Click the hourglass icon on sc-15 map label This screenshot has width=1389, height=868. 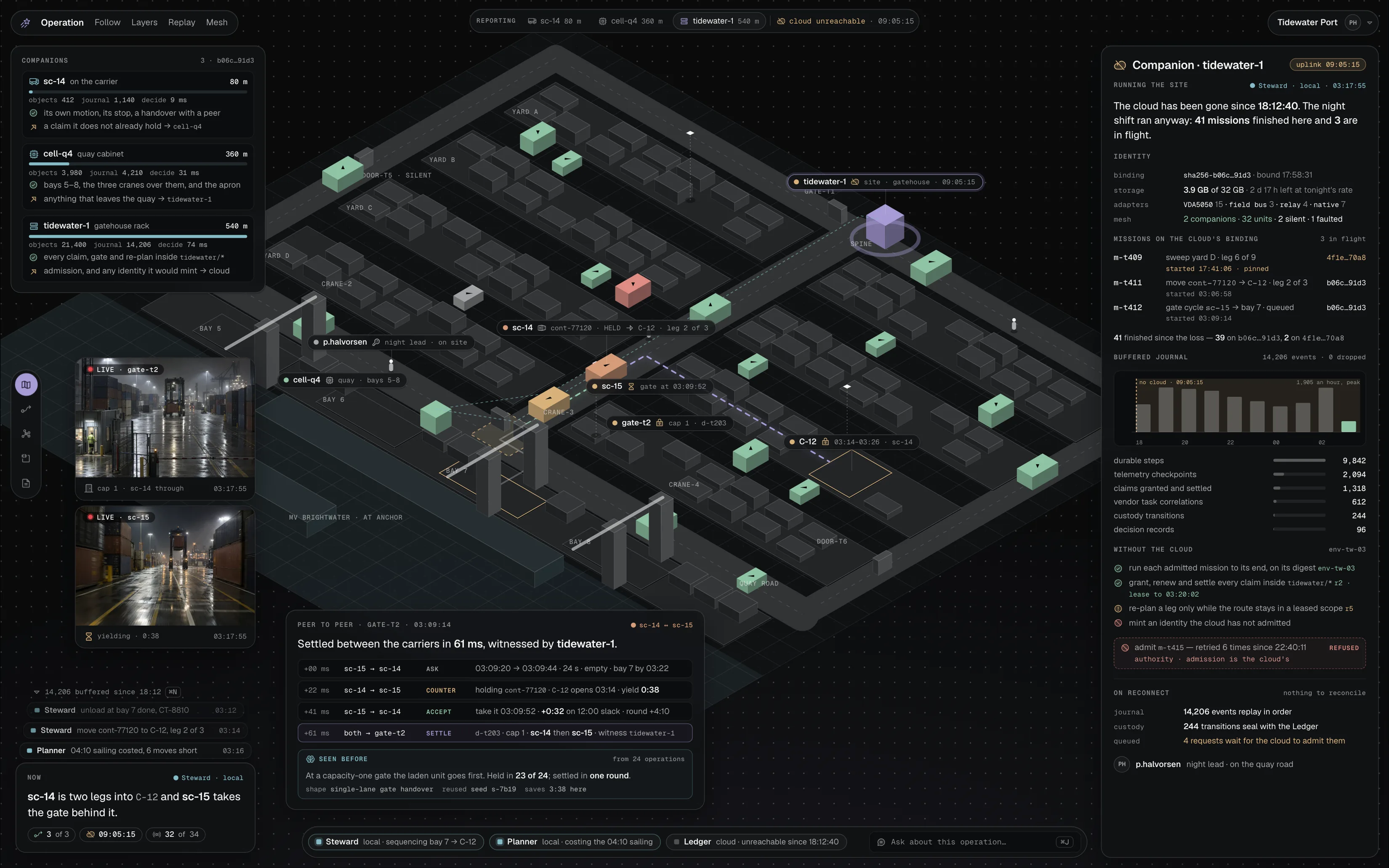click(631, 386)
